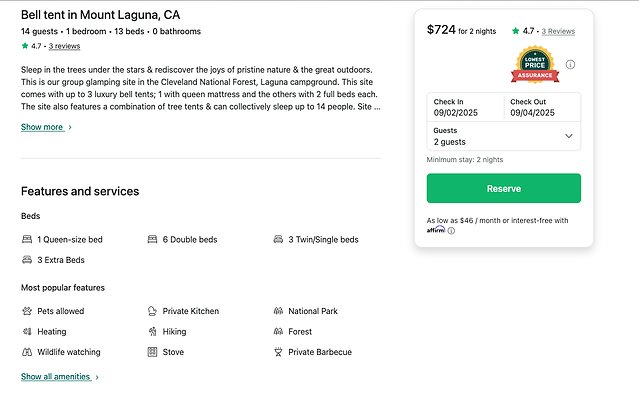Expand description with Show more
The width and height of the screenshot is (639, 400).
(46, 127)
